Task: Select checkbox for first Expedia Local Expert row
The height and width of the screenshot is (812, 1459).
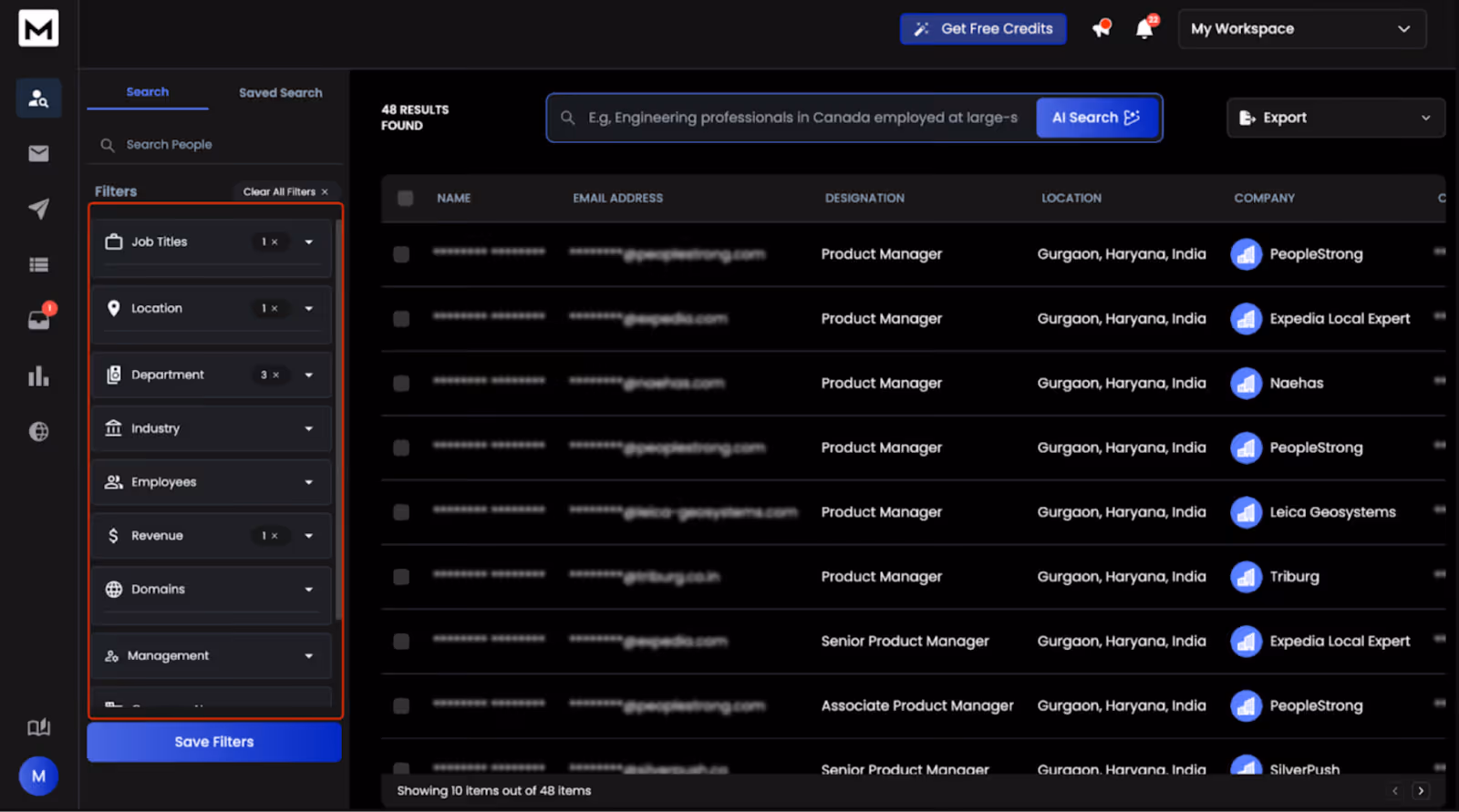Action: coord(401,319)
